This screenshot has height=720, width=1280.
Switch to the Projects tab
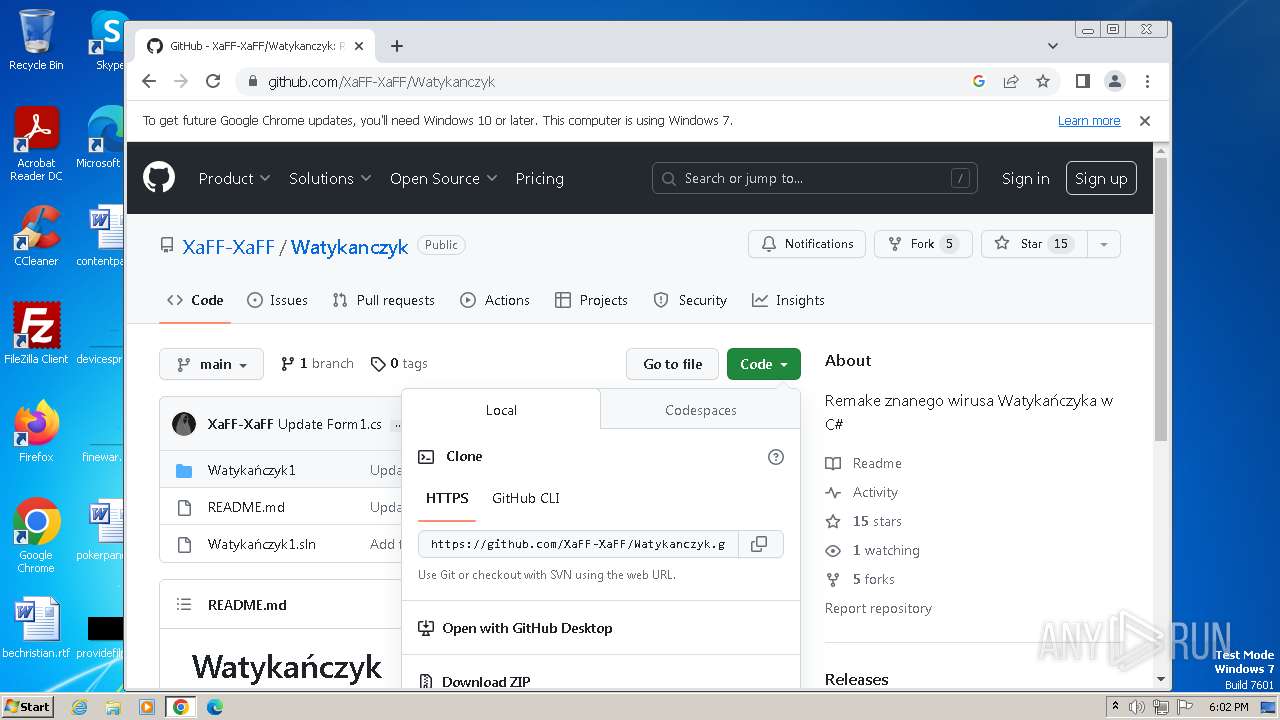(591, 300)
